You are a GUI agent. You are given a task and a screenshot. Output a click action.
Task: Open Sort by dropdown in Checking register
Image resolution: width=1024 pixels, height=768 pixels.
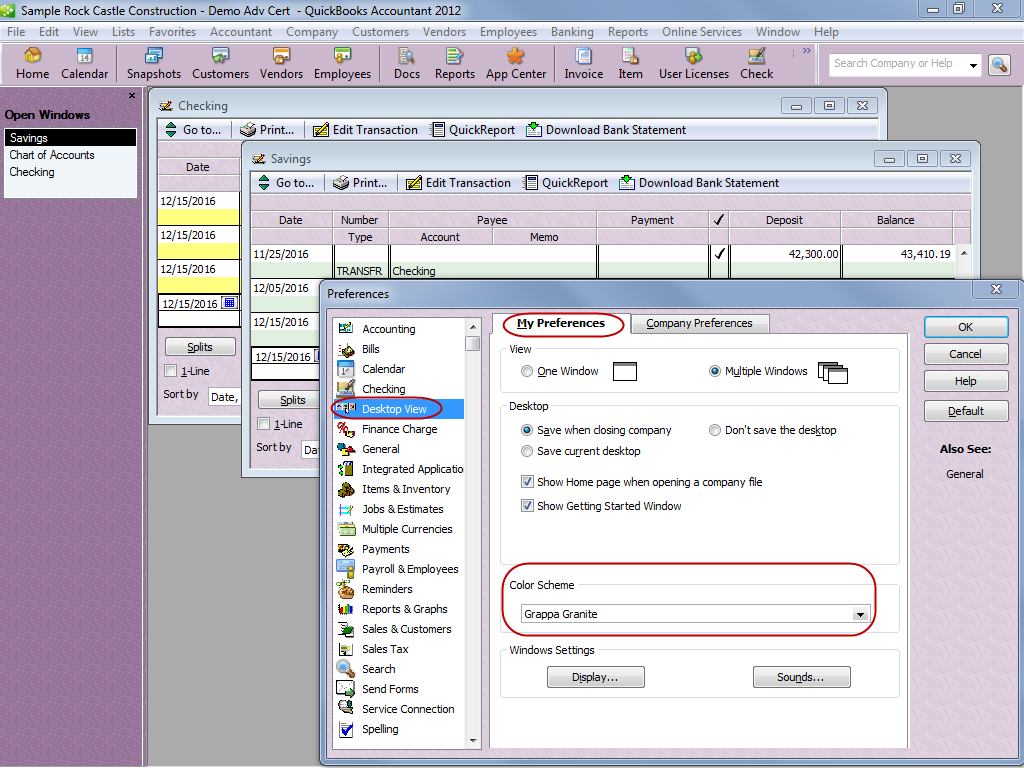(x=224, y=397)
